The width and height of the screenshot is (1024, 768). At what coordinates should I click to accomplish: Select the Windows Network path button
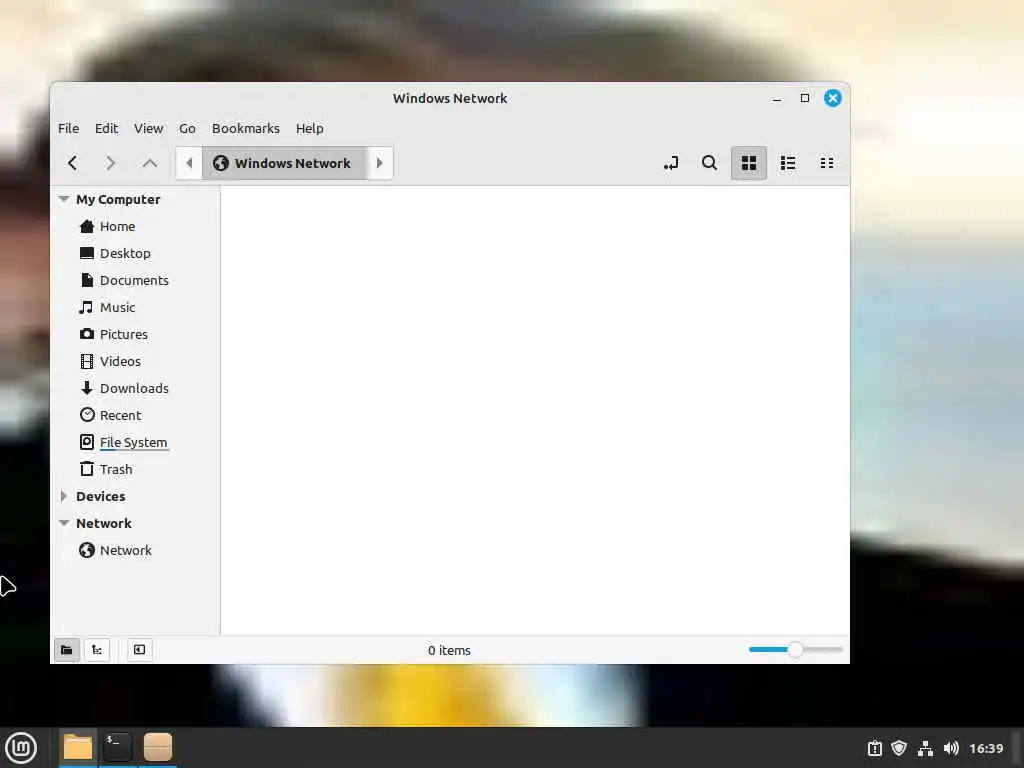coord(283,163)
